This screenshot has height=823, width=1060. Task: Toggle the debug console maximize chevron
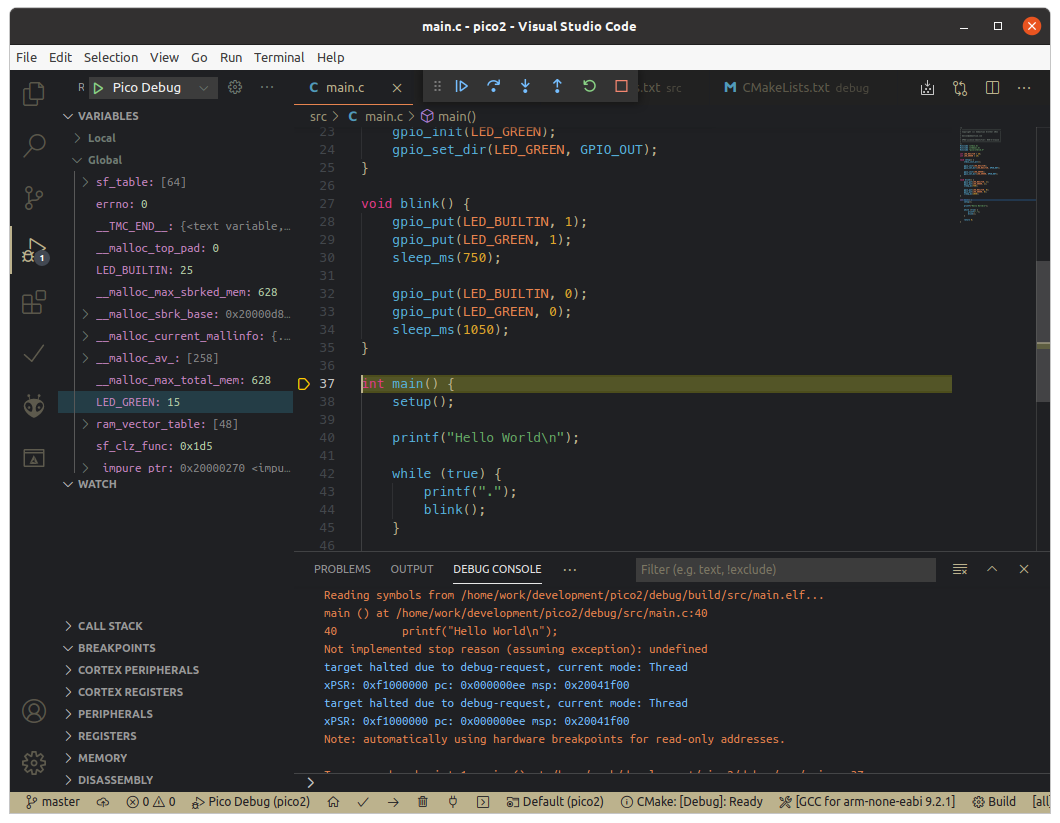pyautogui.click(x=992, y=569)
